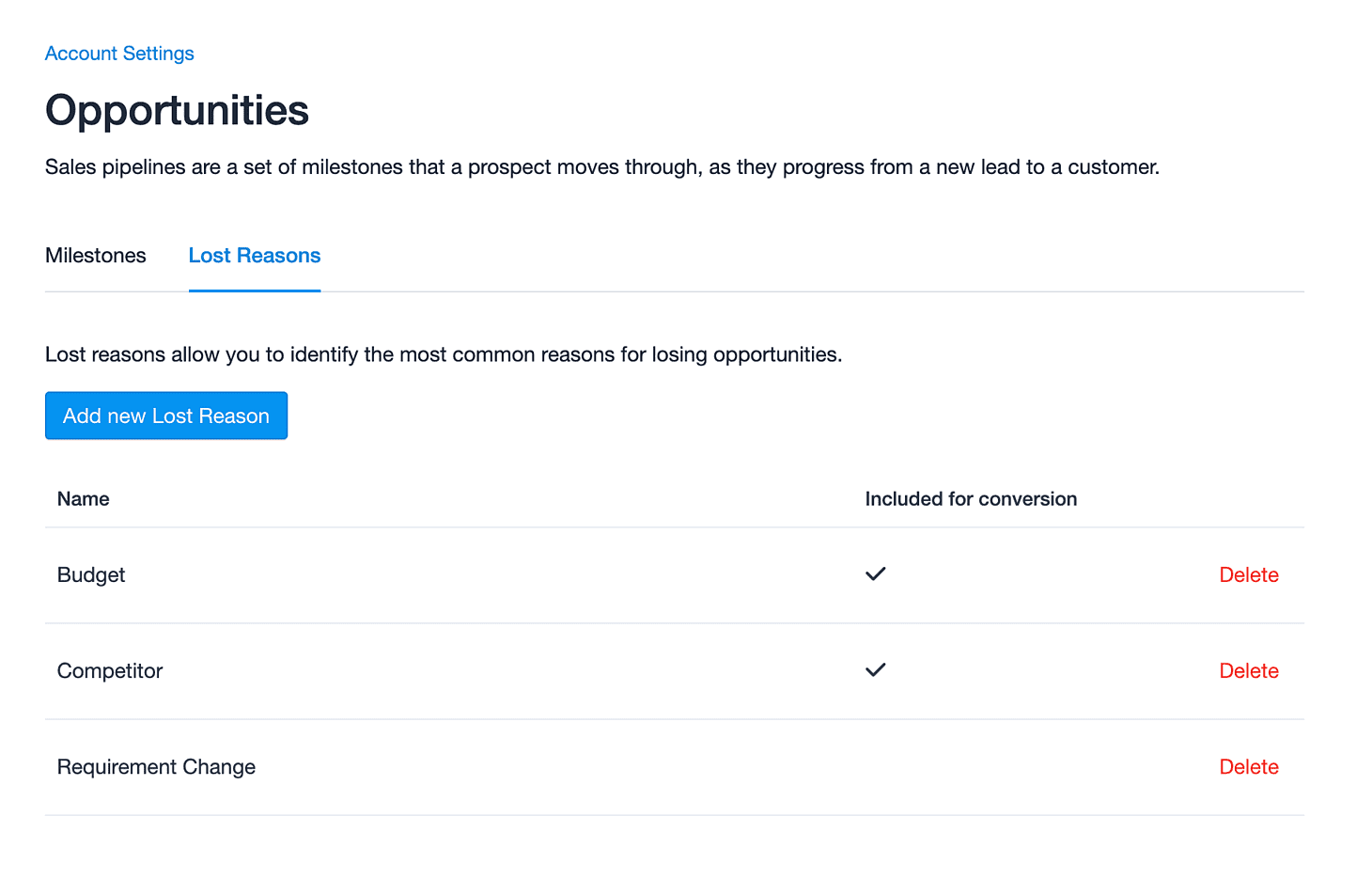Click the Competitor conversion checkmark icon
Image resolution: width=1372 pixels, height=879 pixels.
875,670
